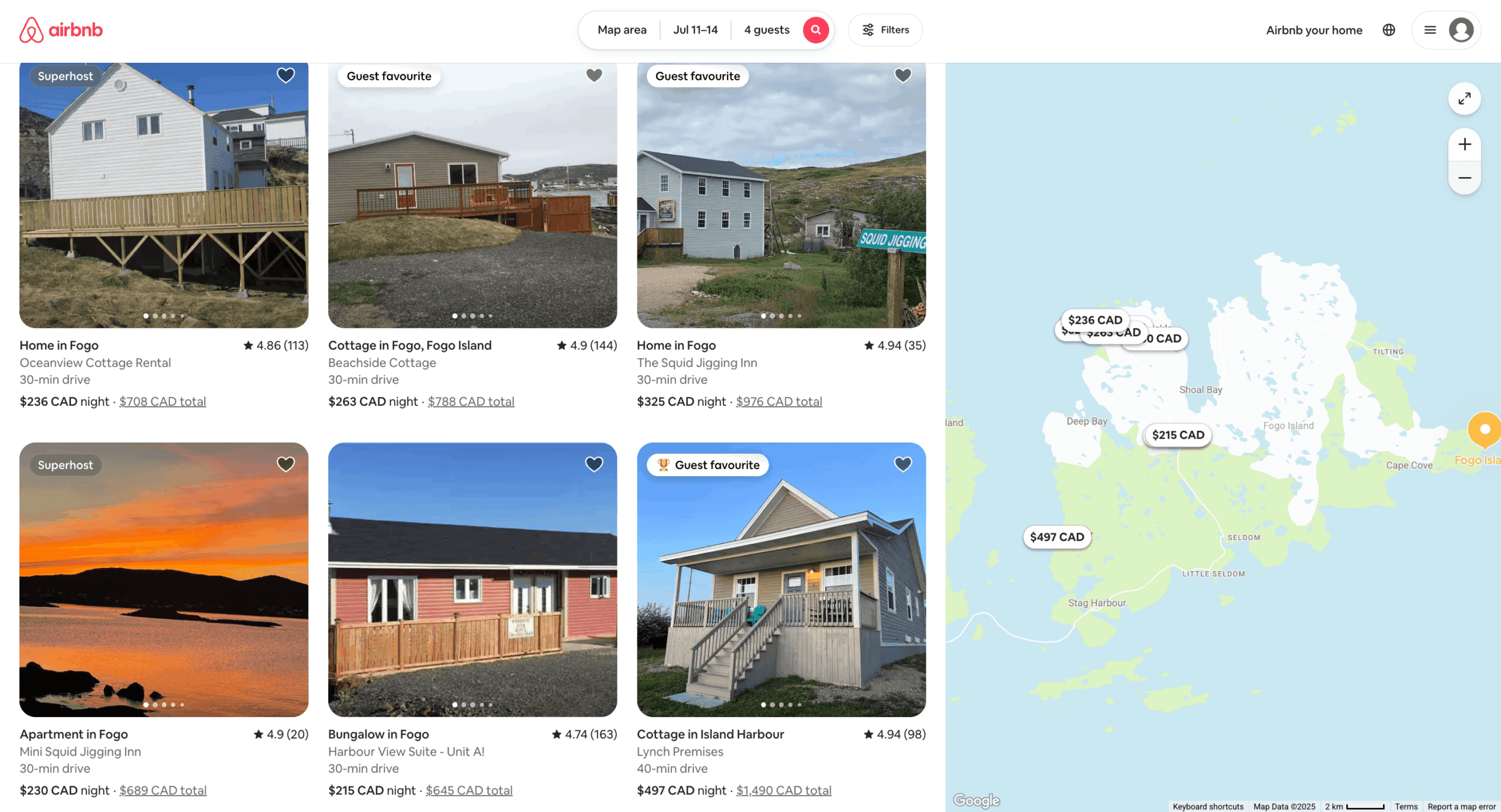Zoom in on the map
The height and width of the screenshot is (812, 1501).
(1464, 144)
